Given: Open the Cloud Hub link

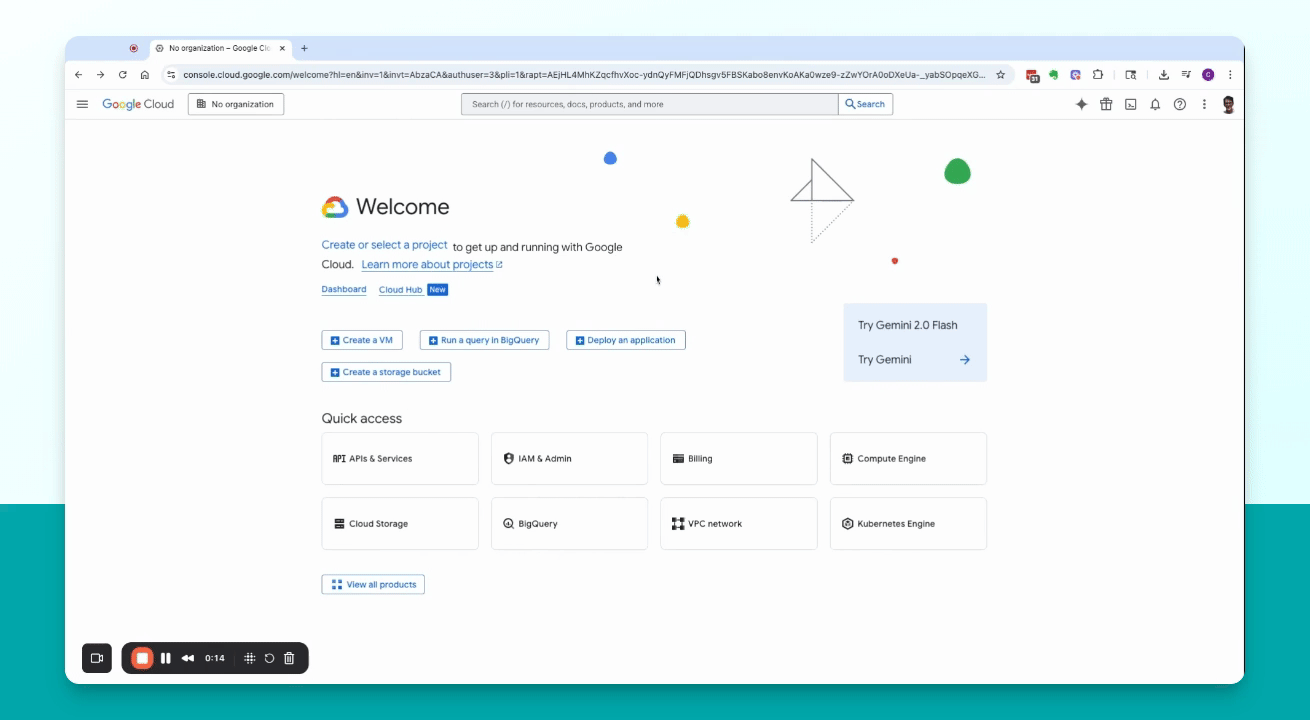Looking at the screenshot, I should click(x=400, y=290).
